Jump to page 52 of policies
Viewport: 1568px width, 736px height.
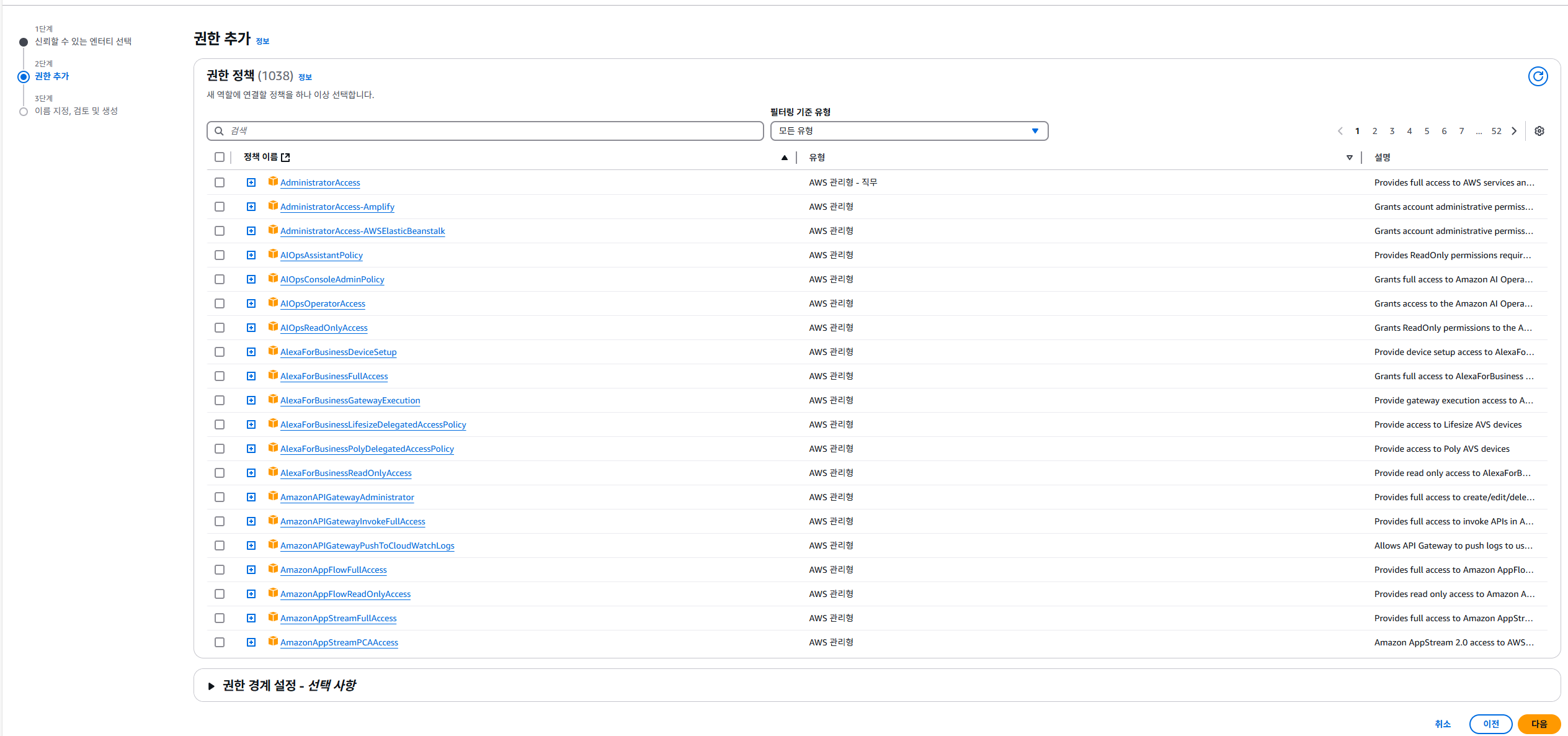[x=1496, y=131]
